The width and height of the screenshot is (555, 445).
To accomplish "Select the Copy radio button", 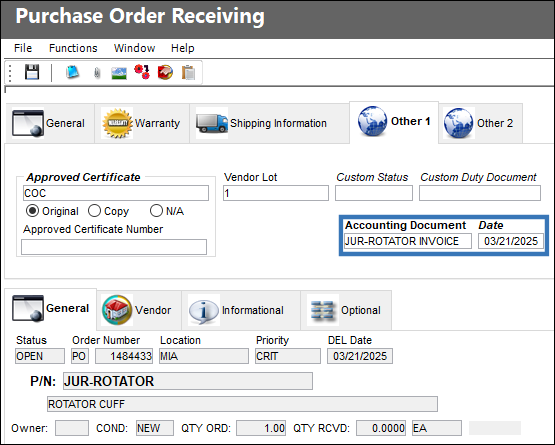I will point(94,211).
